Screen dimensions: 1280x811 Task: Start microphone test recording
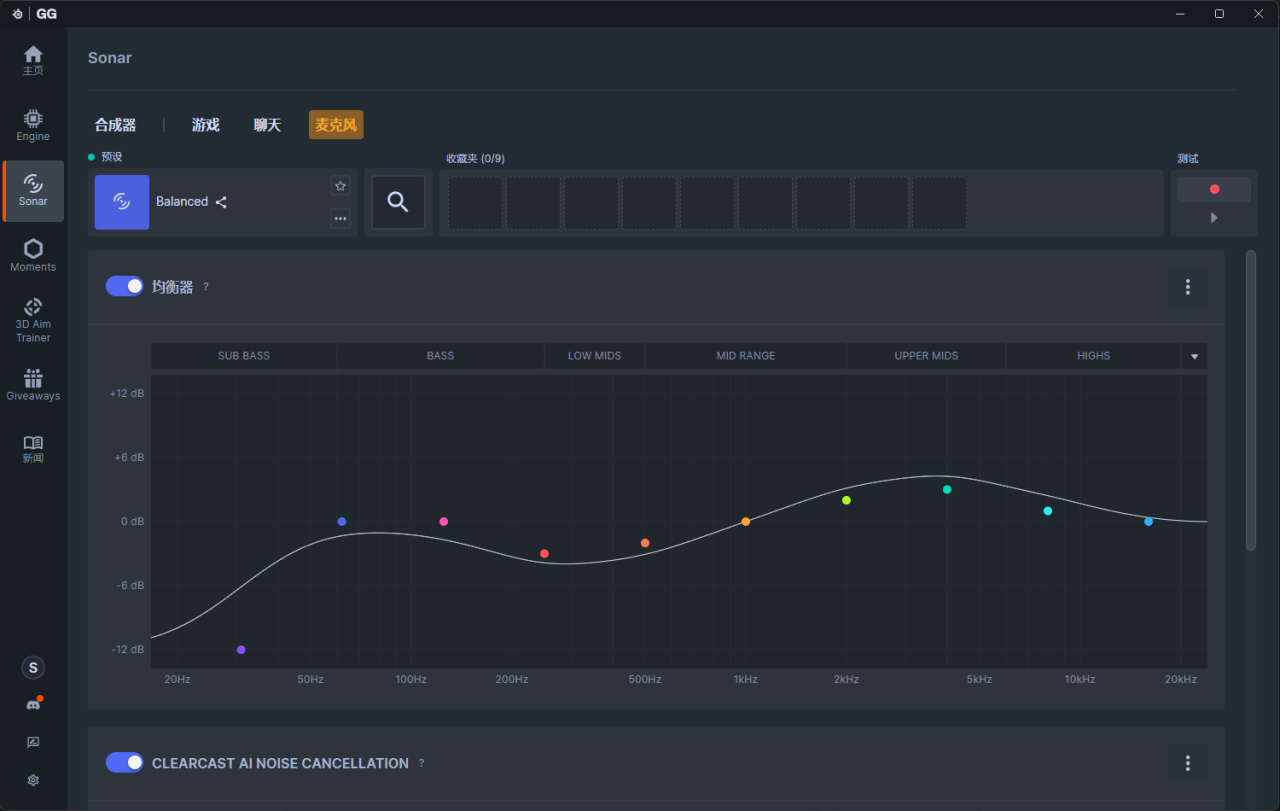1214,189
